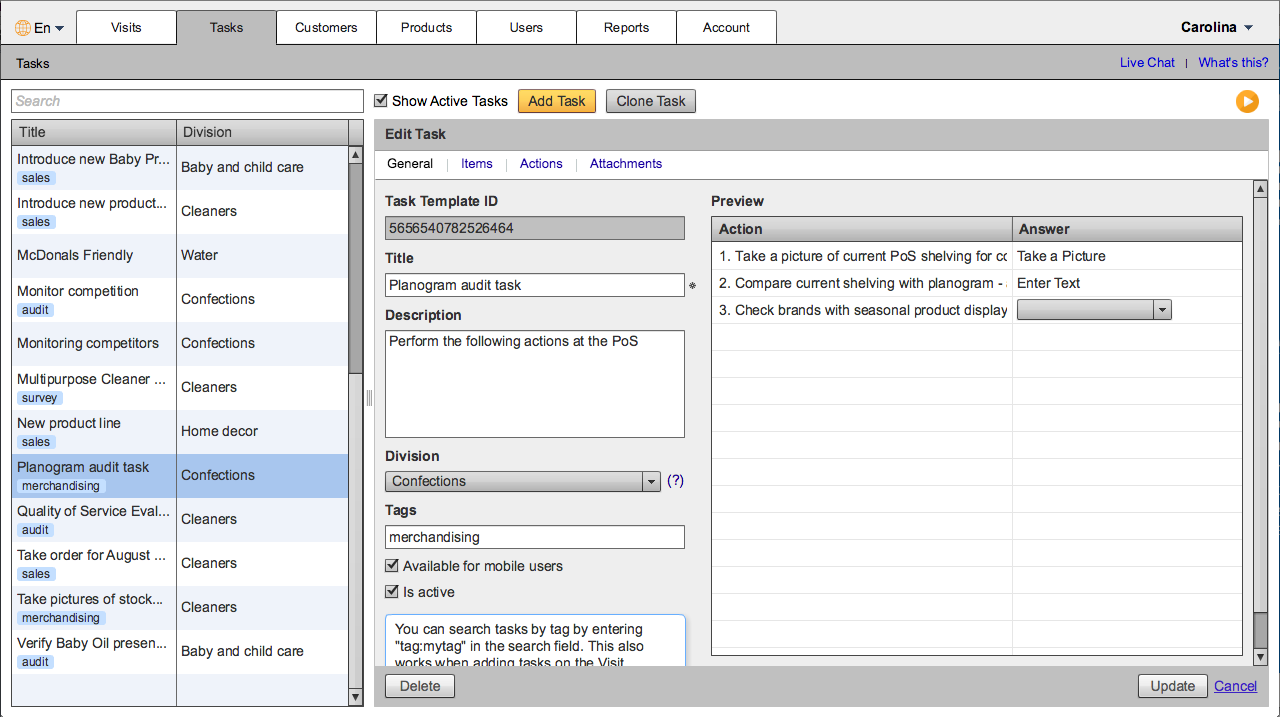1280x717 pixels.
Task: Click the orange play button icon
Action: tap(1247, 101)
